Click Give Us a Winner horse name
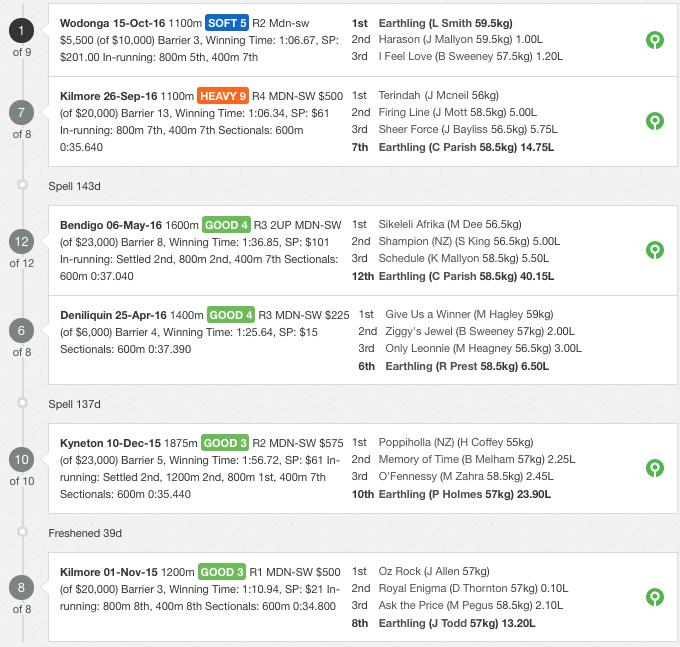The image size is (680, 647). [432, 314]
